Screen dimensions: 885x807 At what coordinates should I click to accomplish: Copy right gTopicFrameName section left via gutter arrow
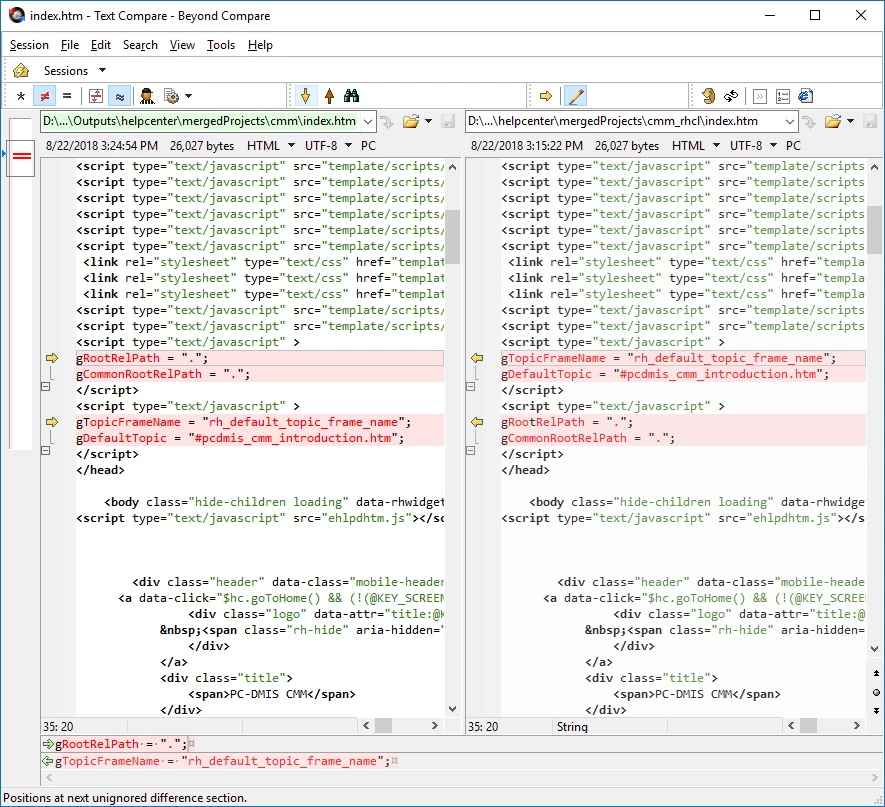coord(477,358)
